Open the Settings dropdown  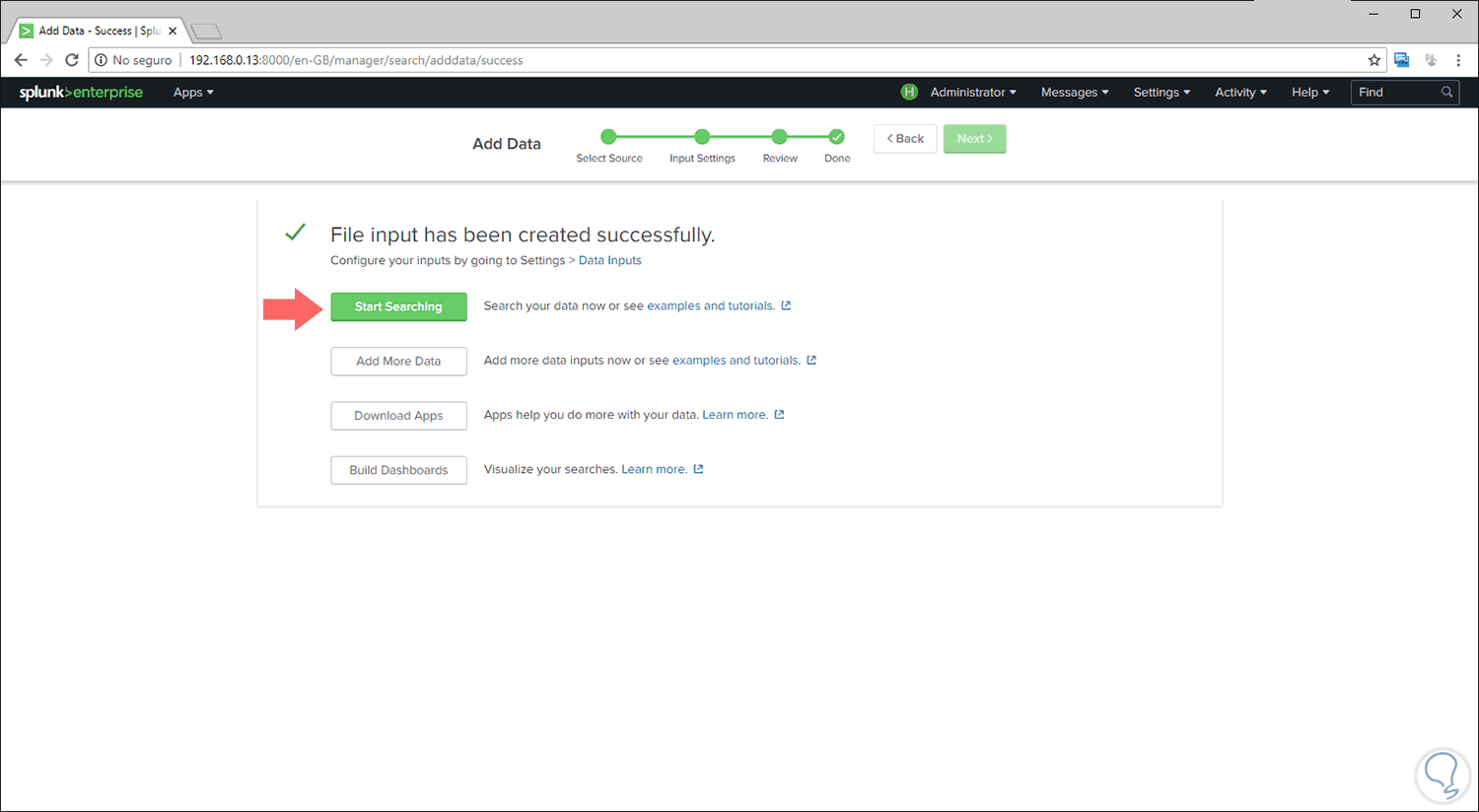click(1161, 92)
